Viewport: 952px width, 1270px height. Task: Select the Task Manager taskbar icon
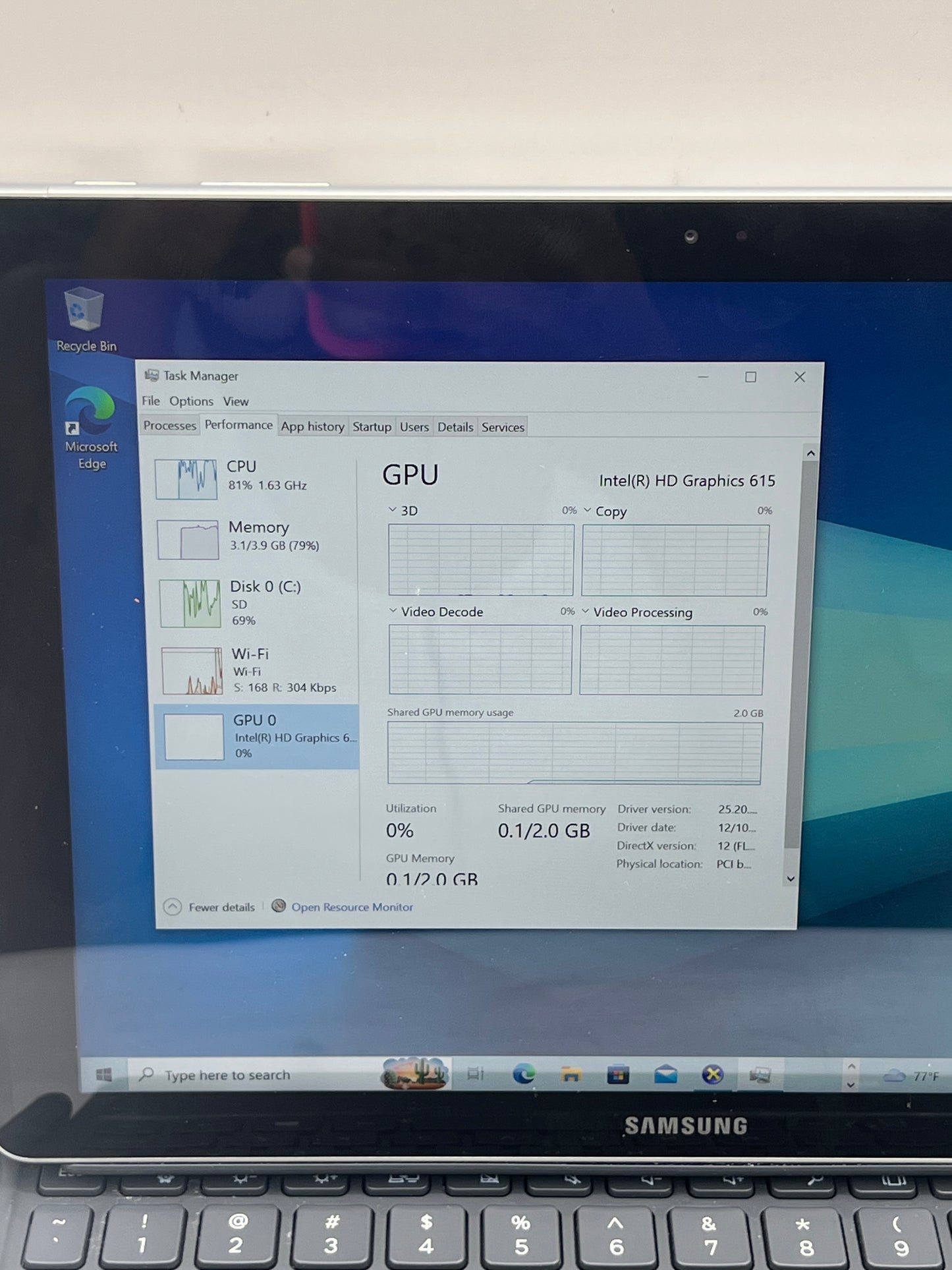pyautogui.click(x=760, y=1076)
